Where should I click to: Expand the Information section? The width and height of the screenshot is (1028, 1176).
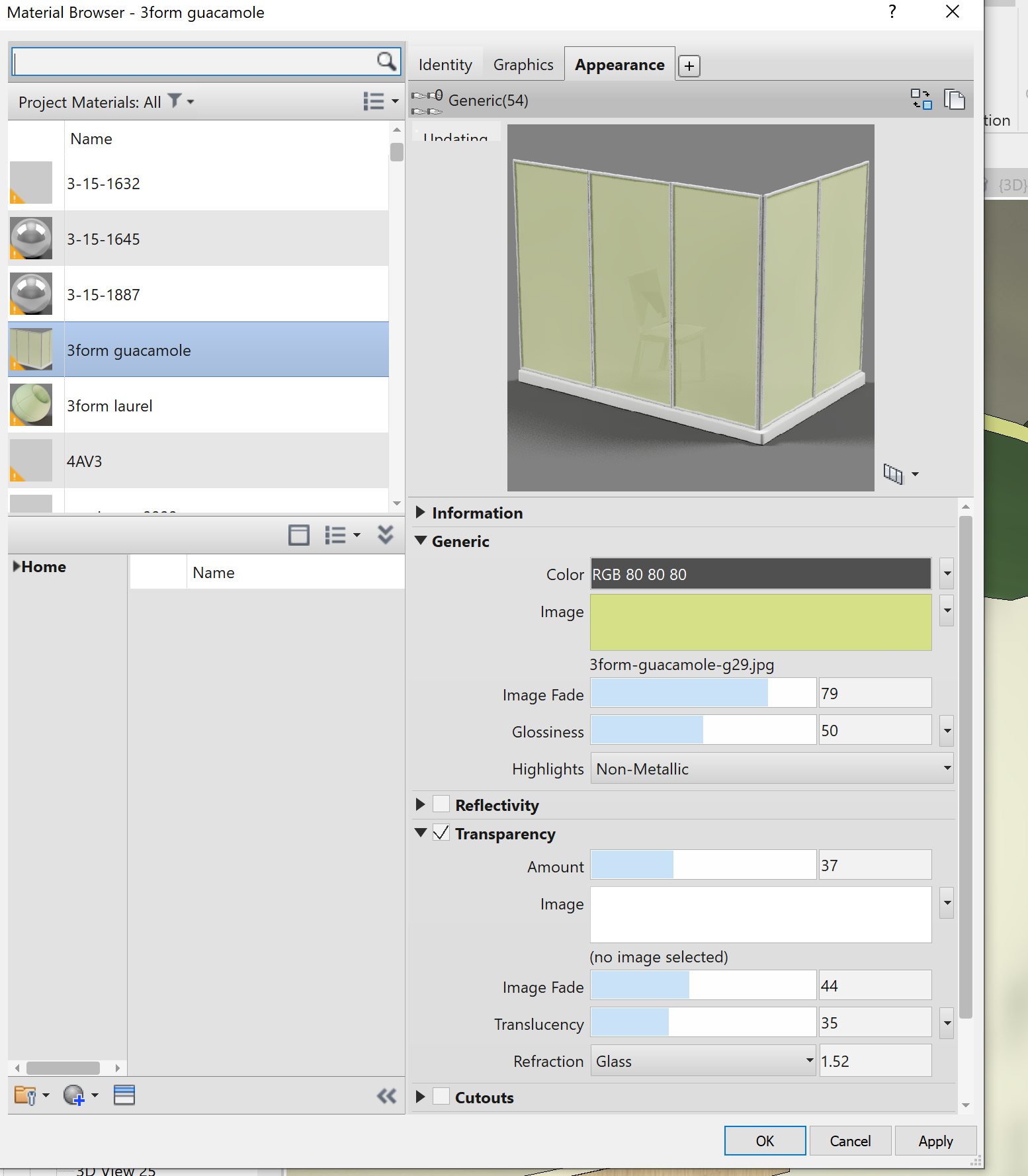[420, 512]
